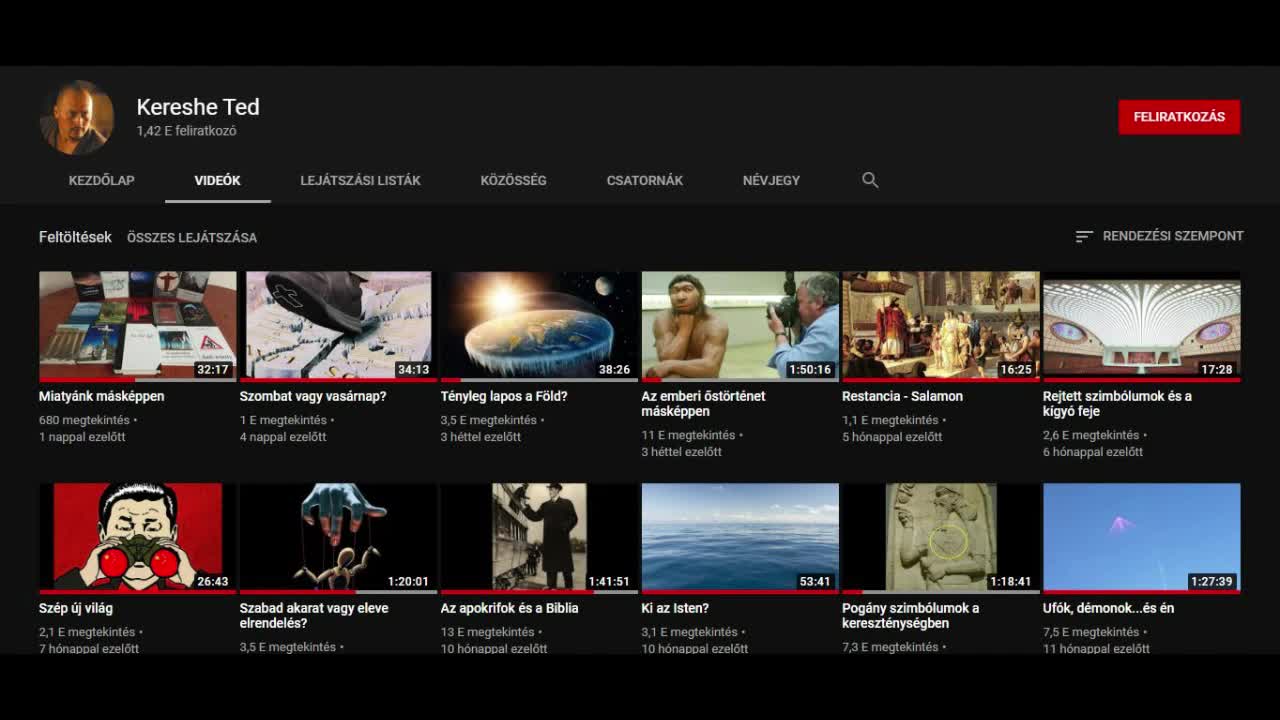Click the sort icon beside Rendezési szempont
The width and height of the screenshot is (1280, 720).
1084,237
